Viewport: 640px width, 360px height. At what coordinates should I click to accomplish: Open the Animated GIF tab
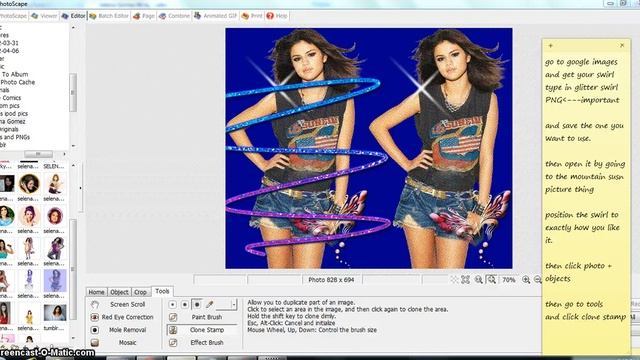tap(216, 16)
